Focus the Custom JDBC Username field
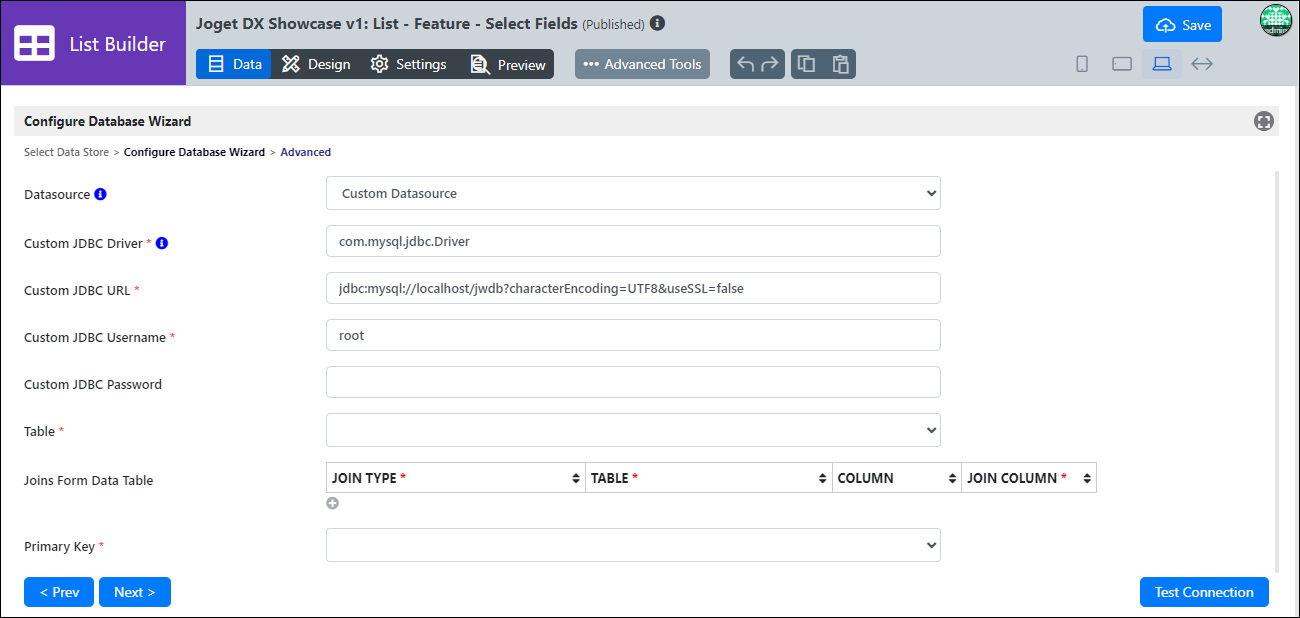The width and height of the screenshot is (1300, 618). 633,335
